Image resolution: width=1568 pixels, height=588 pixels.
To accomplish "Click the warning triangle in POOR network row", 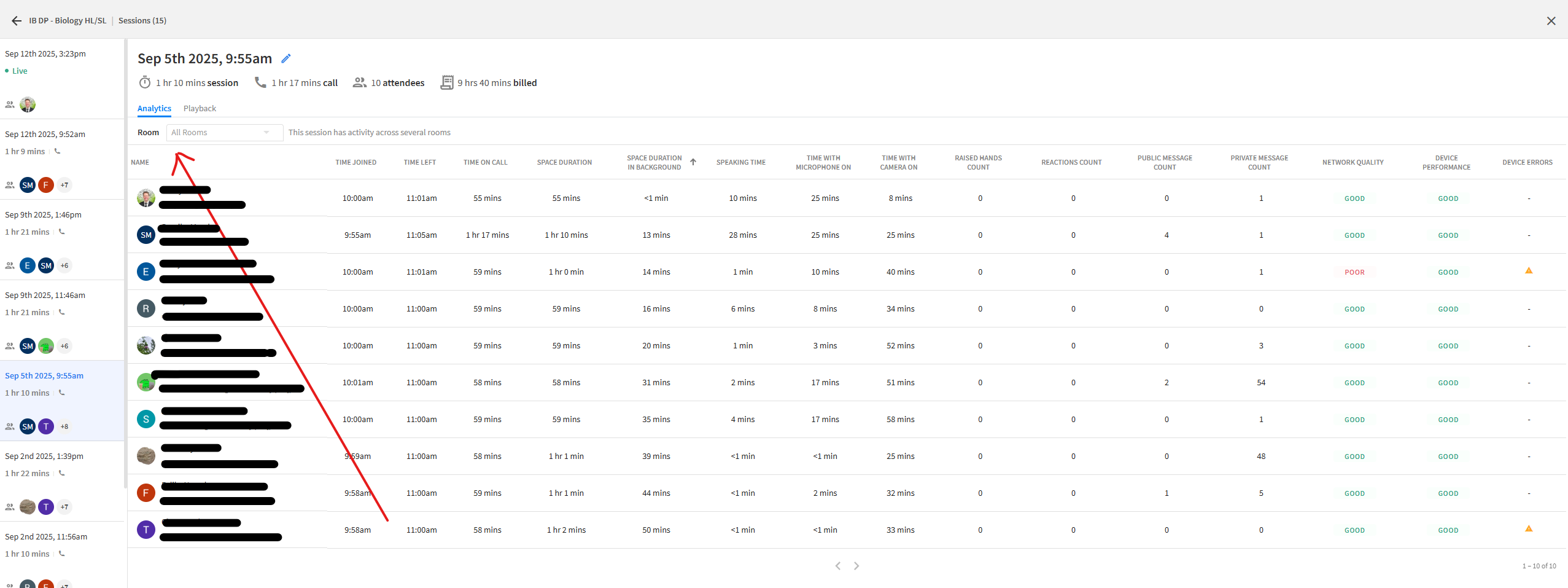I will [x=1529, y=271].
